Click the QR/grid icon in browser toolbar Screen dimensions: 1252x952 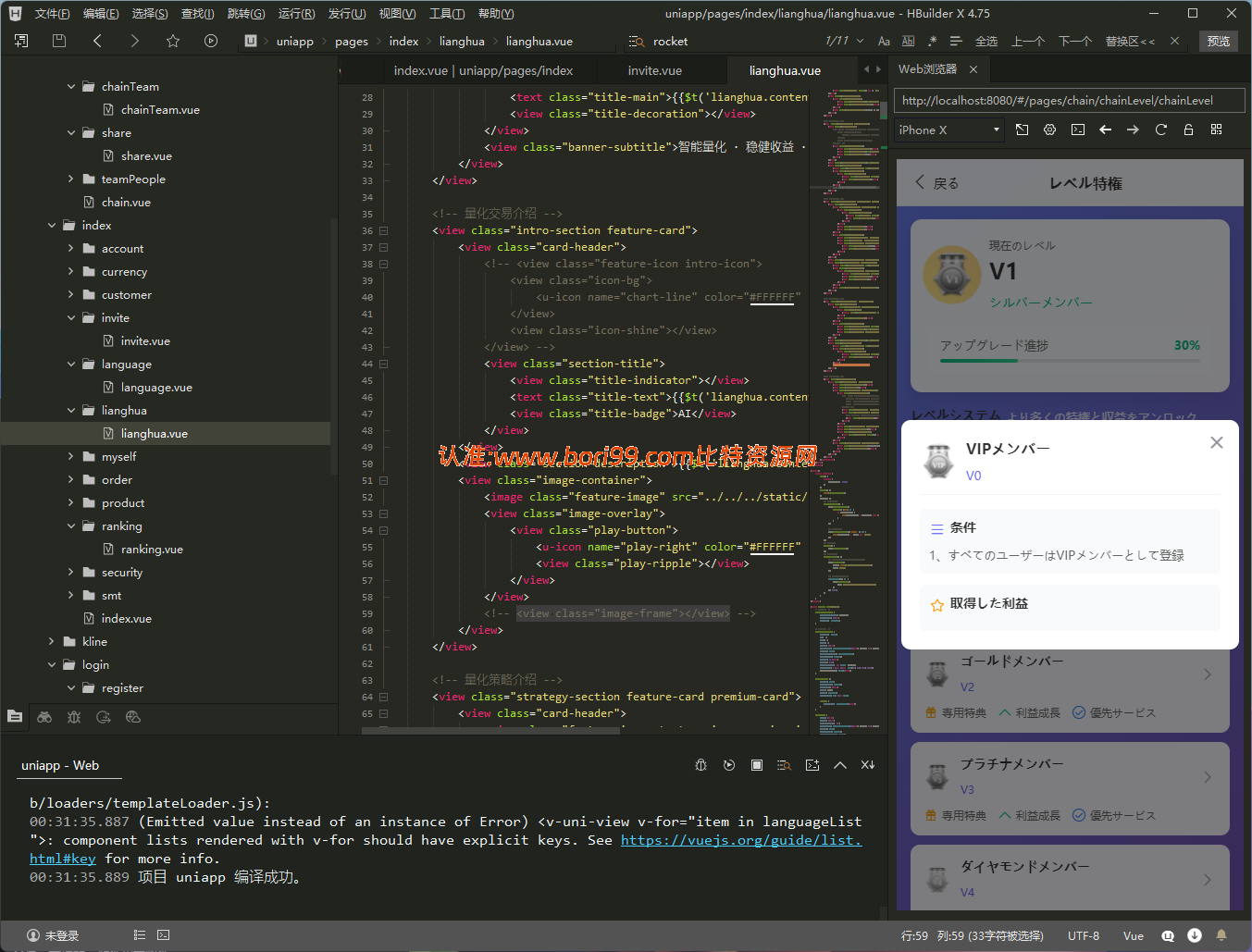click(1217, 130)
